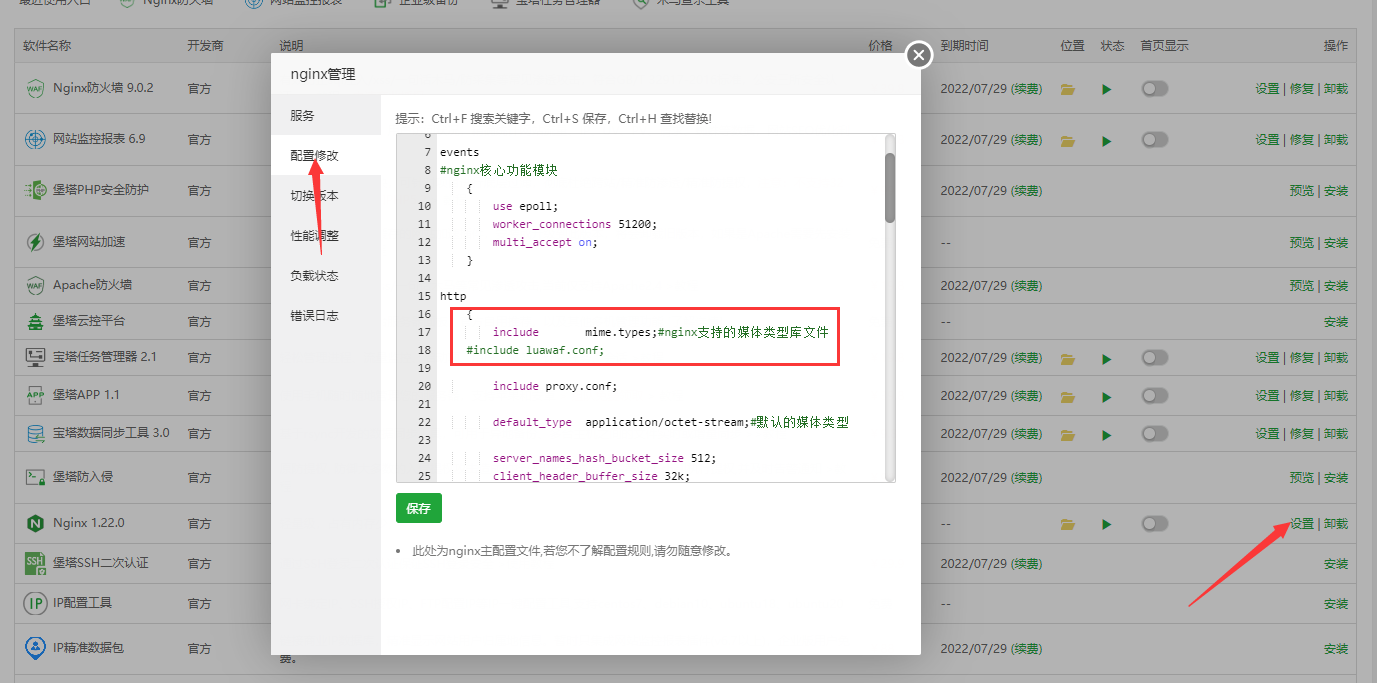The image size is (1377, 683).
Task: Click the 'use epoll;' code line
Action: click(525, 206)
